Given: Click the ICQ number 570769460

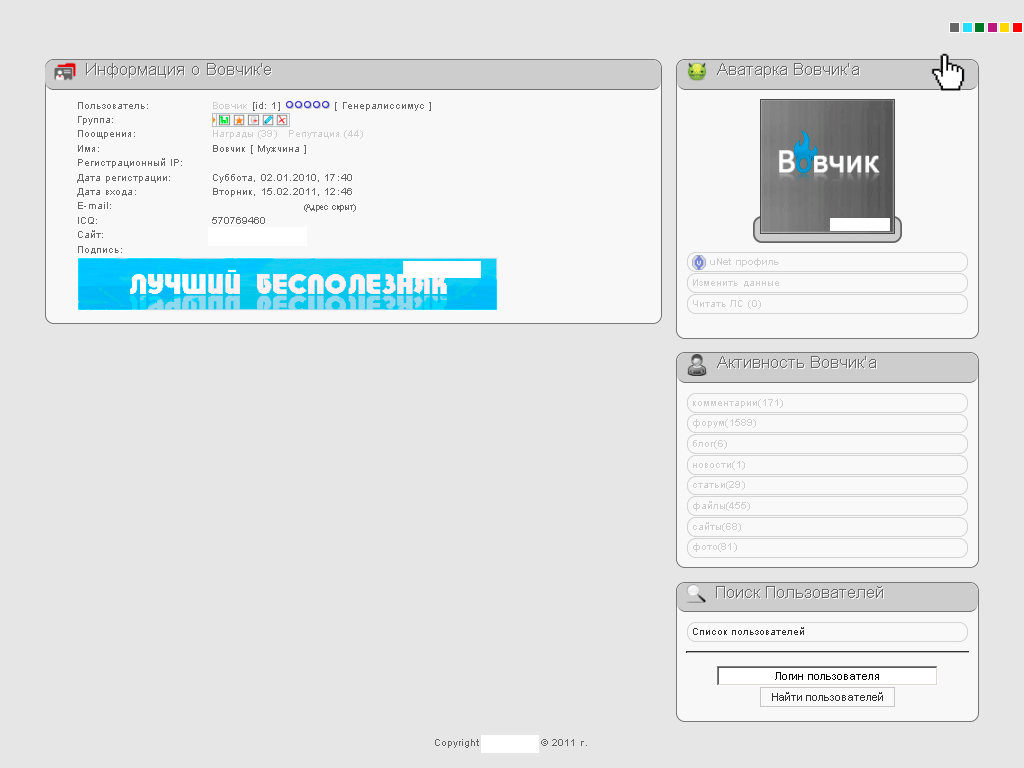Looking at the screenshot, I should (x=238, y=221).
